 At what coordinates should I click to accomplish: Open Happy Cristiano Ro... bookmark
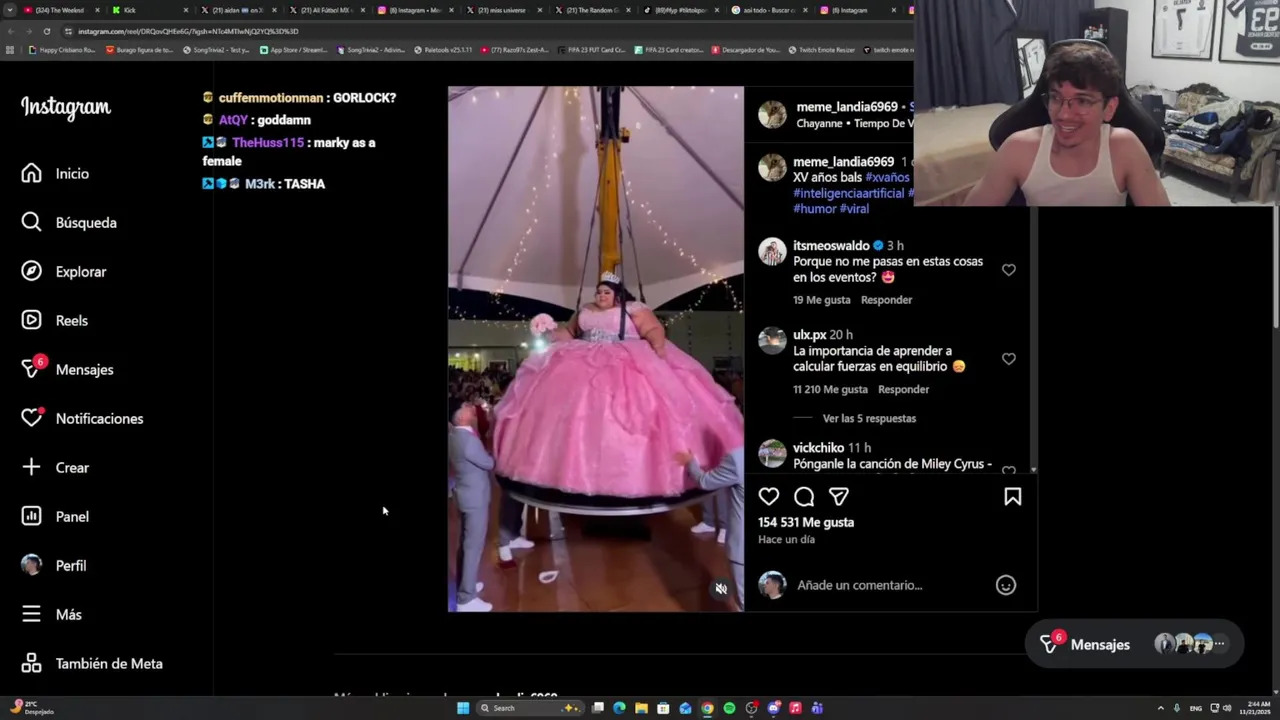click(62, 50)
